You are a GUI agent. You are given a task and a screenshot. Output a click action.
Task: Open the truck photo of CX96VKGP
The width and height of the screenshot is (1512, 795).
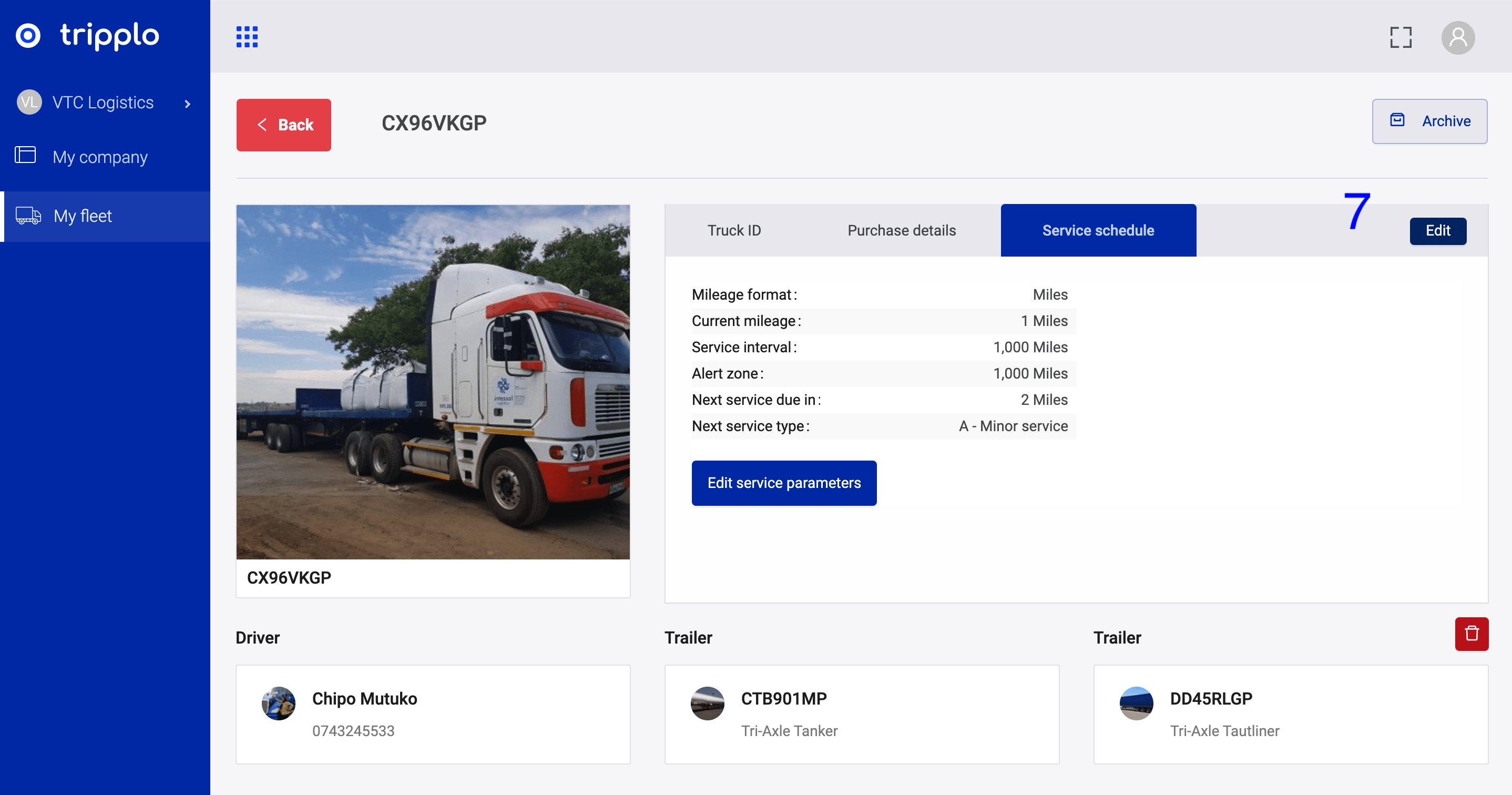pos(433,382)
